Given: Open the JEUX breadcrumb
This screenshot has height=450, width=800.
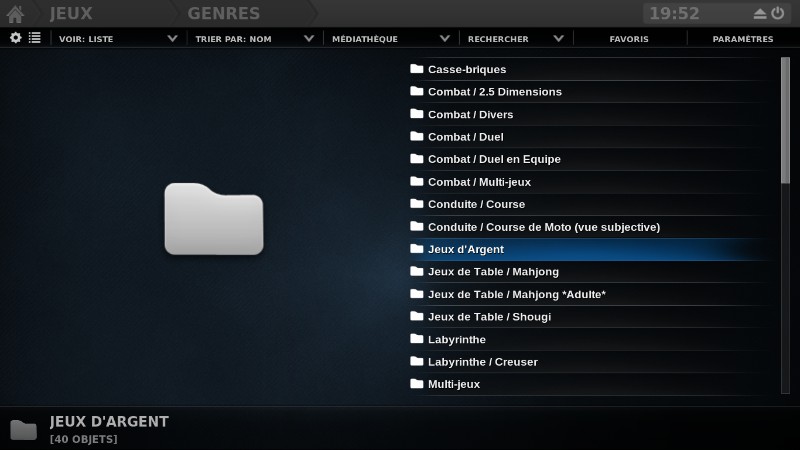Looking at the screenshot, I should coord(71,13).
